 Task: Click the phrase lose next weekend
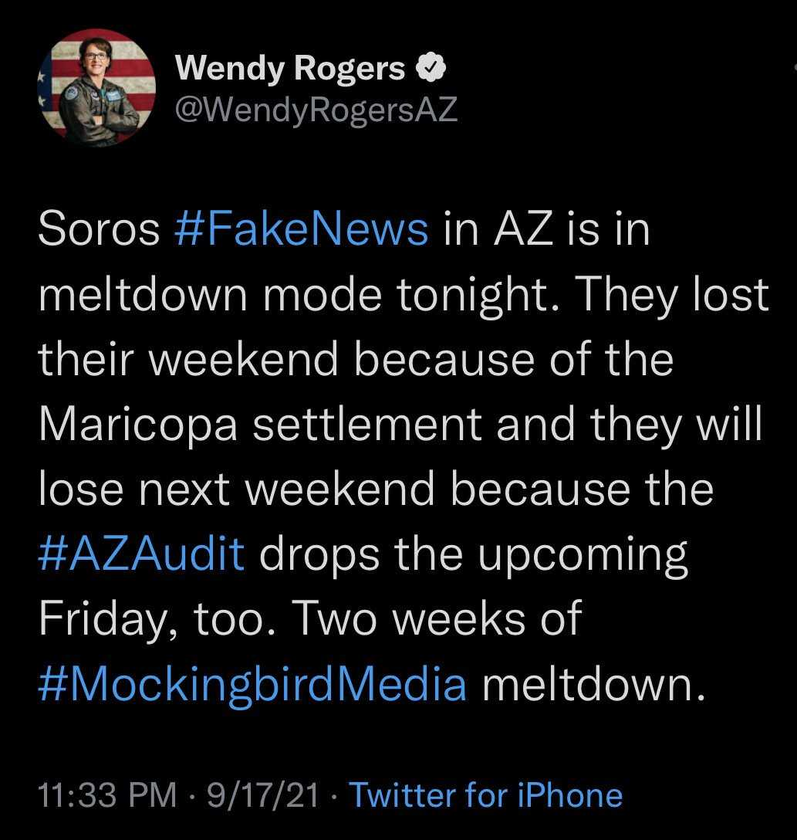pyautogui.click(x=237, y=490)
